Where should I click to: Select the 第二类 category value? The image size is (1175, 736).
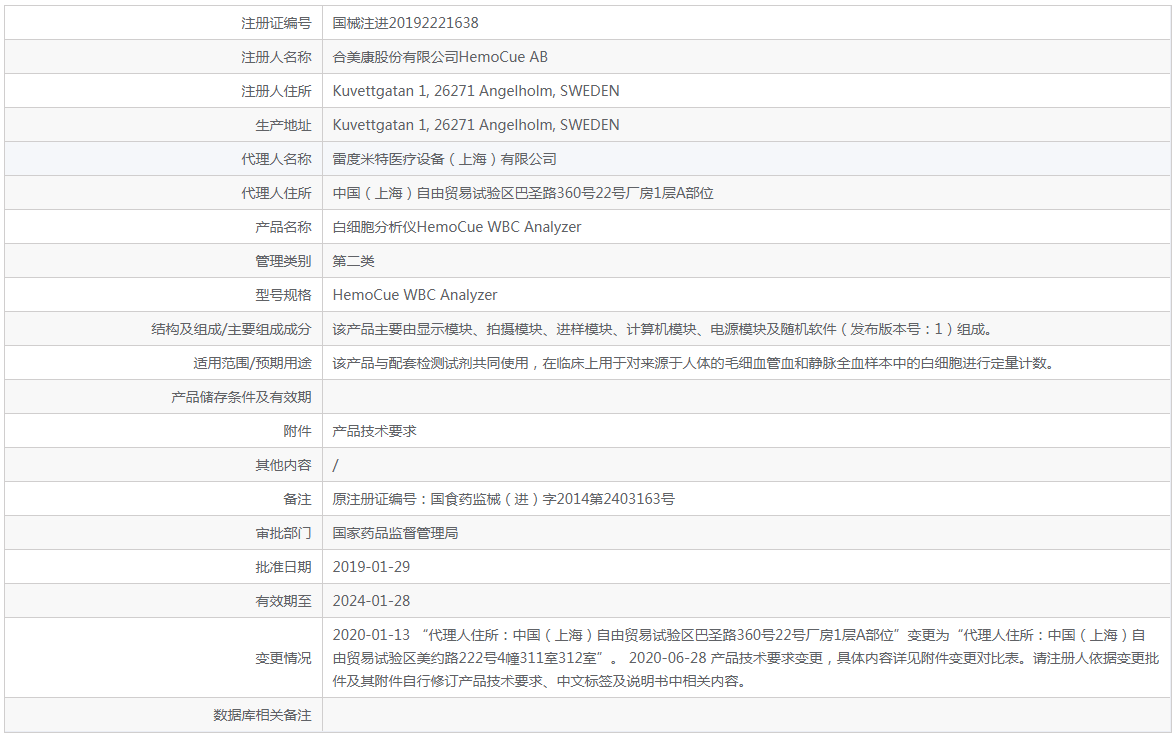(354, 261)
